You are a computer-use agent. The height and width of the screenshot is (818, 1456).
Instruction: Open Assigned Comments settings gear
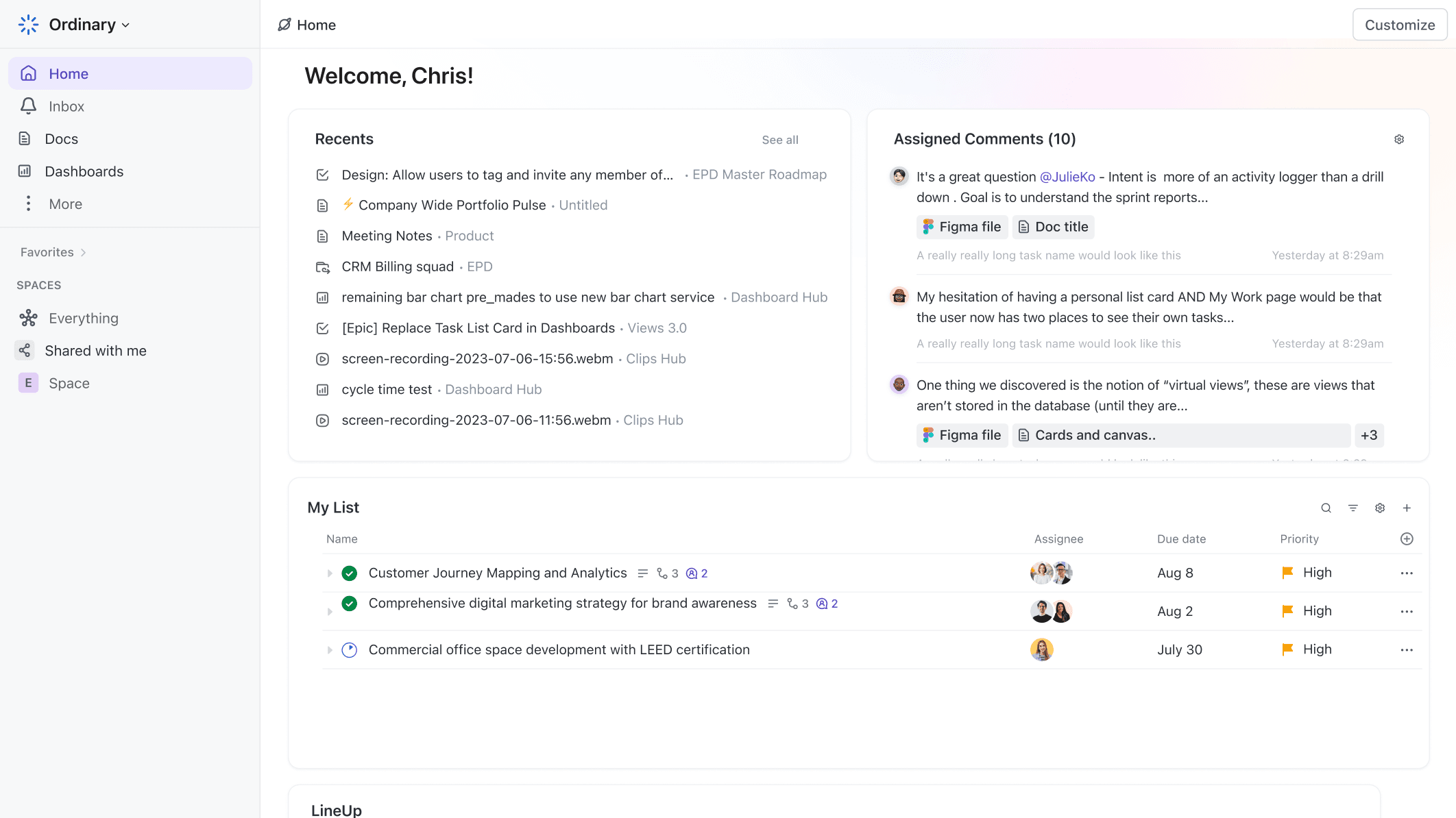tap(1399, 139)
